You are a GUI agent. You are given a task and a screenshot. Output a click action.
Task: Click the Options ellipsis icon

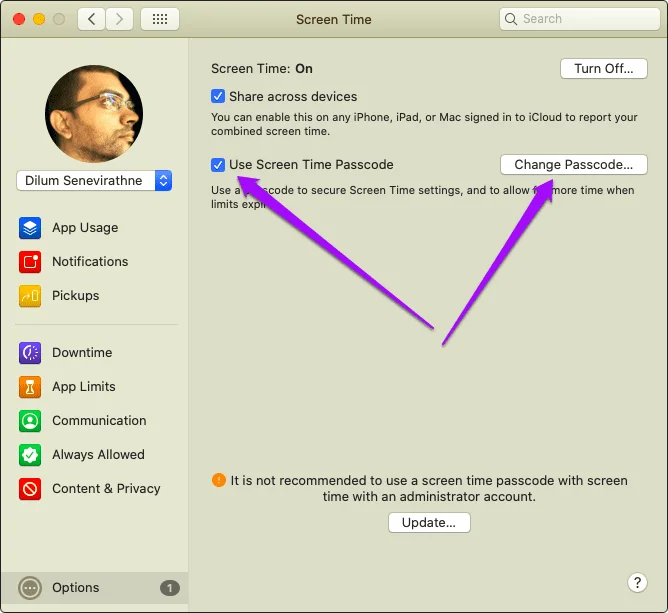coord(30,588)
